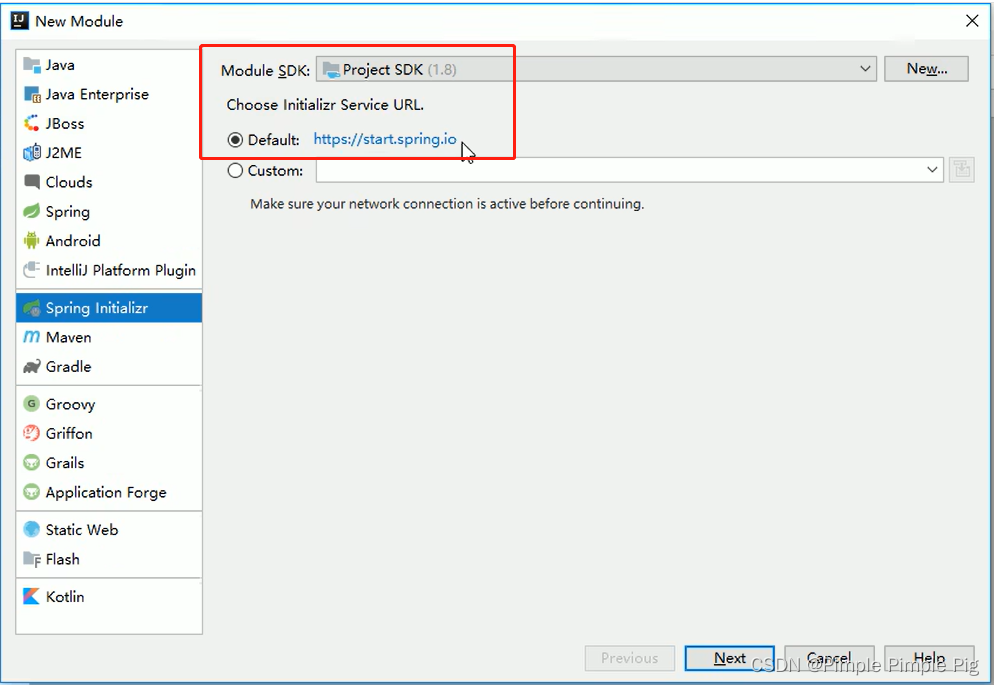
Task: Click the Maven m icon
Action: point(31,337)
